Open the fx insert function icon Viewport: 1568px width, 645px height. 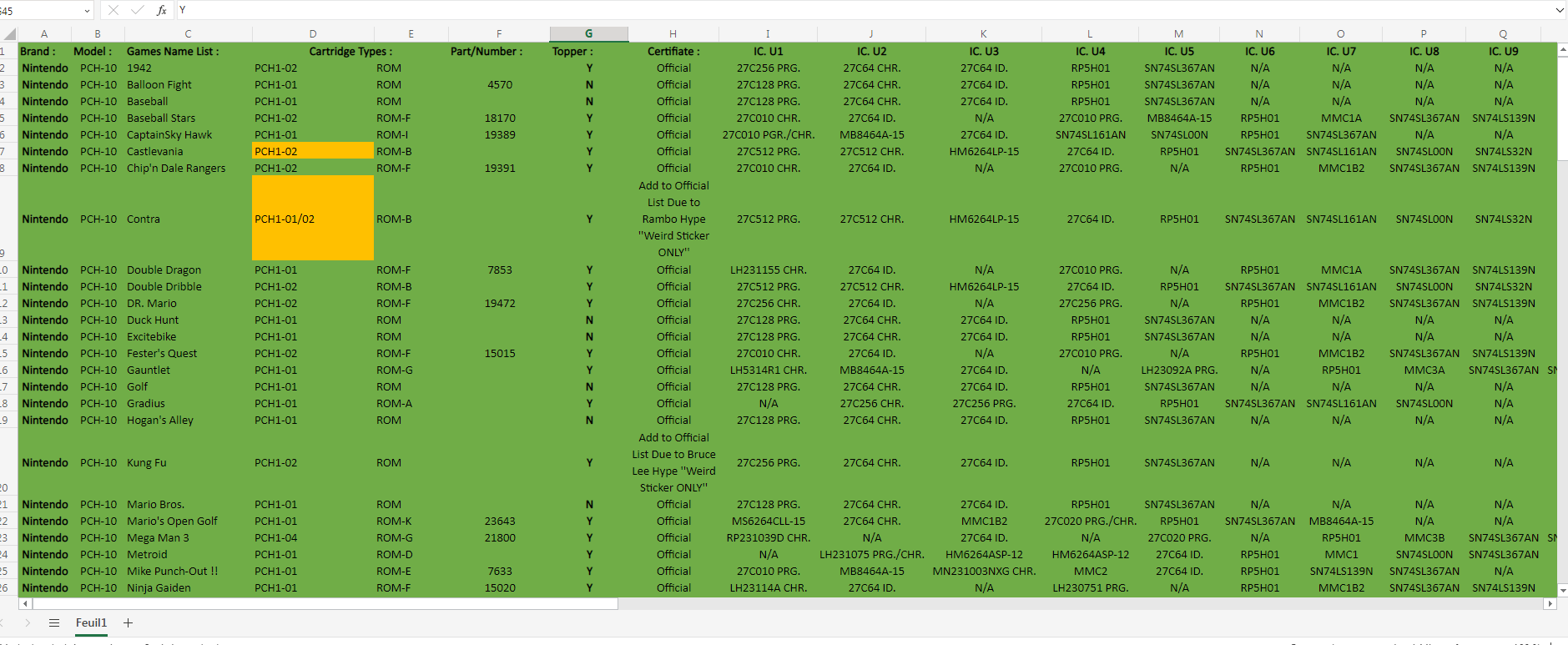[161, 10]
